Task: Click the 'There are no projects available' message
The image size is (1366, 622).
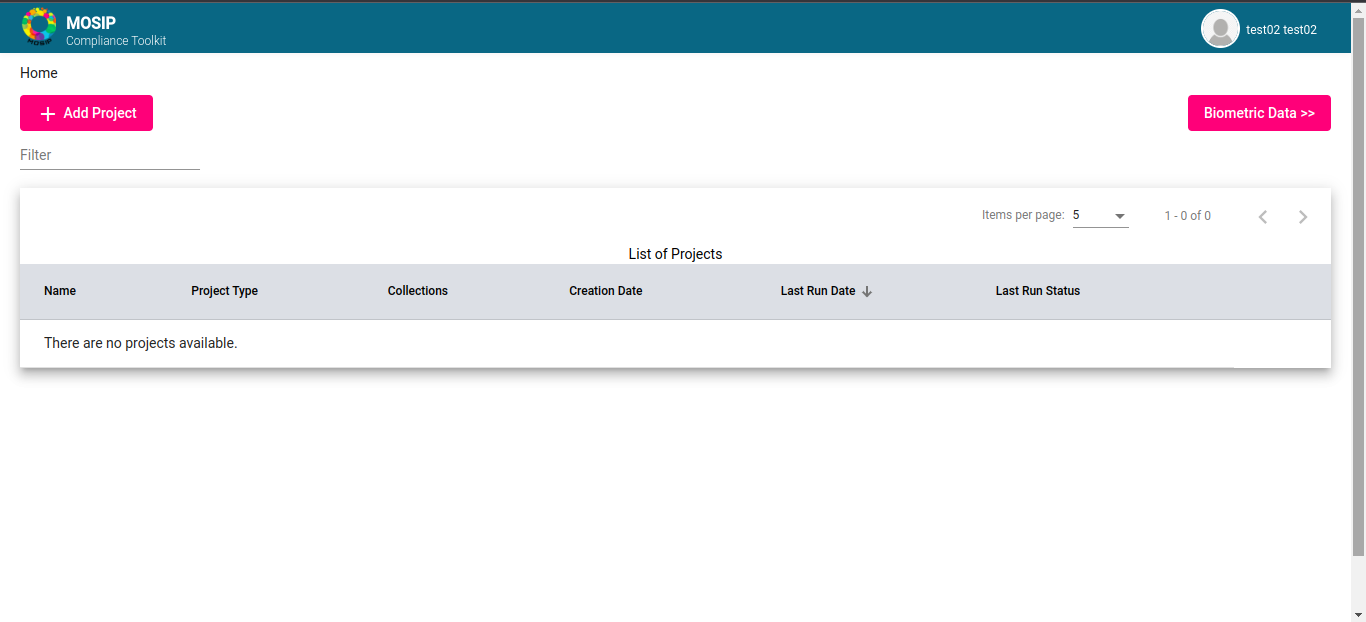Action: pyautogui.click(x=141, y=343)
